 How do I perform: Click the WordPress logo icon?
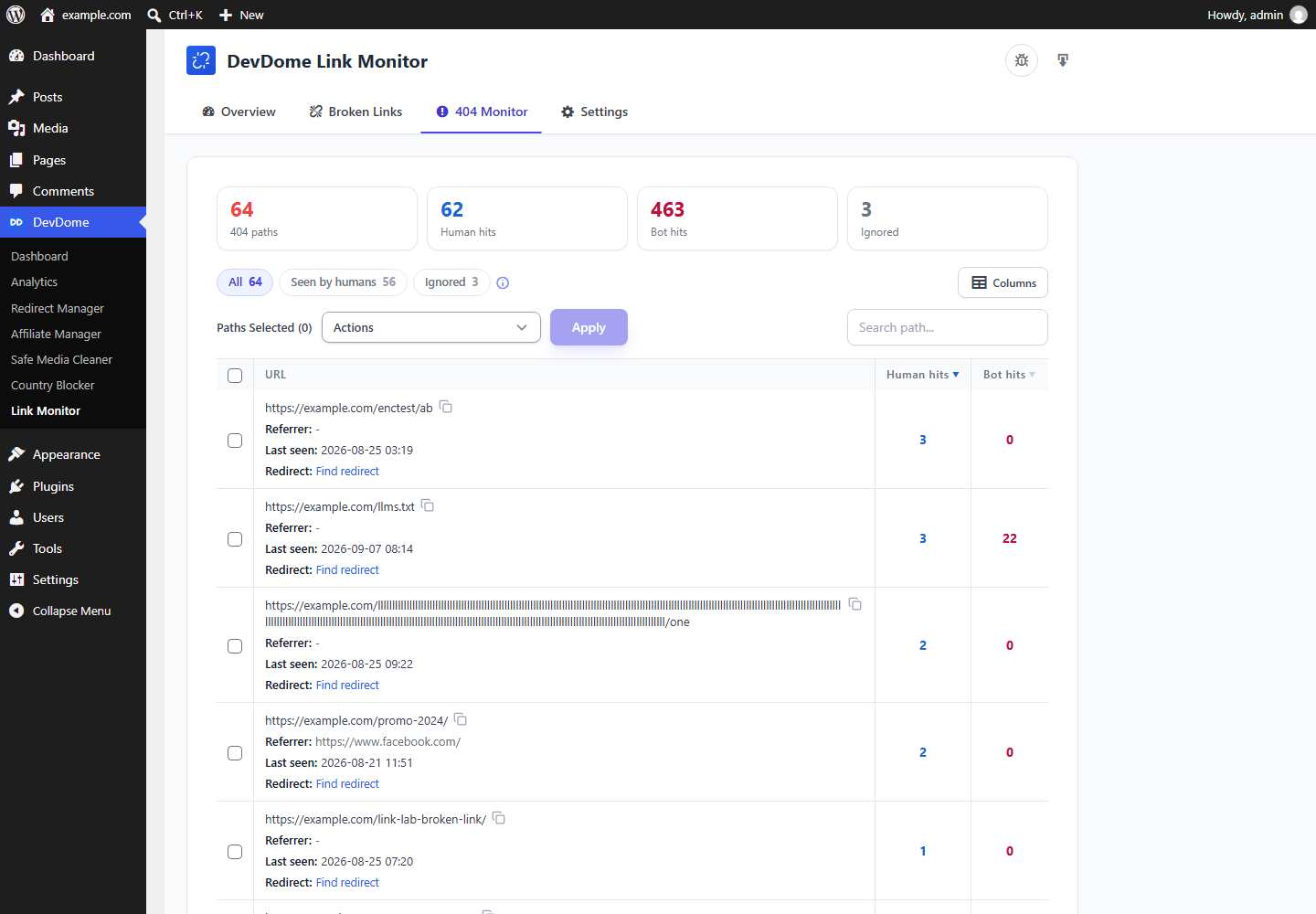16,15
